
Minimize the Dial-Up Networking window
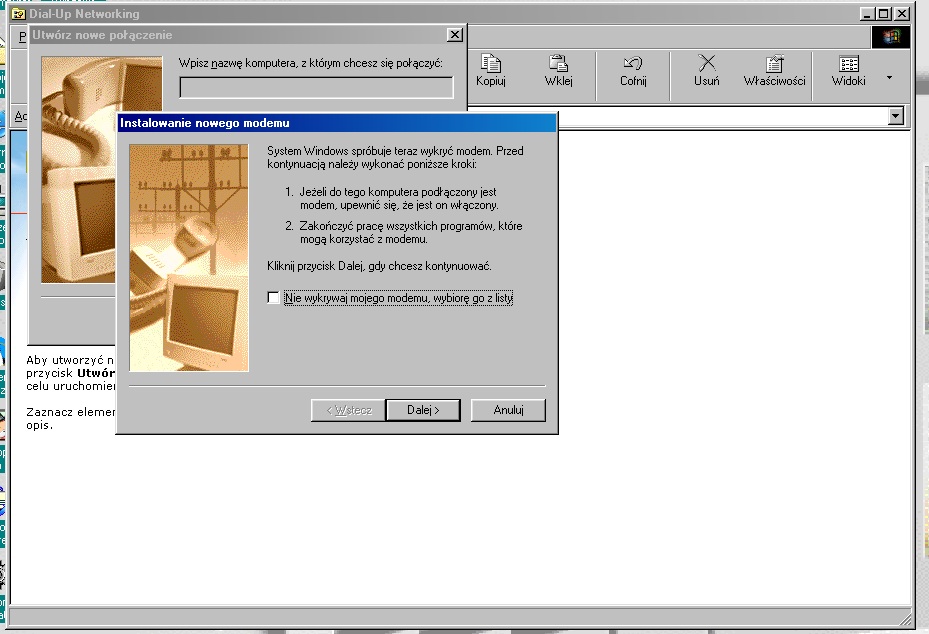tap(868, 14)
